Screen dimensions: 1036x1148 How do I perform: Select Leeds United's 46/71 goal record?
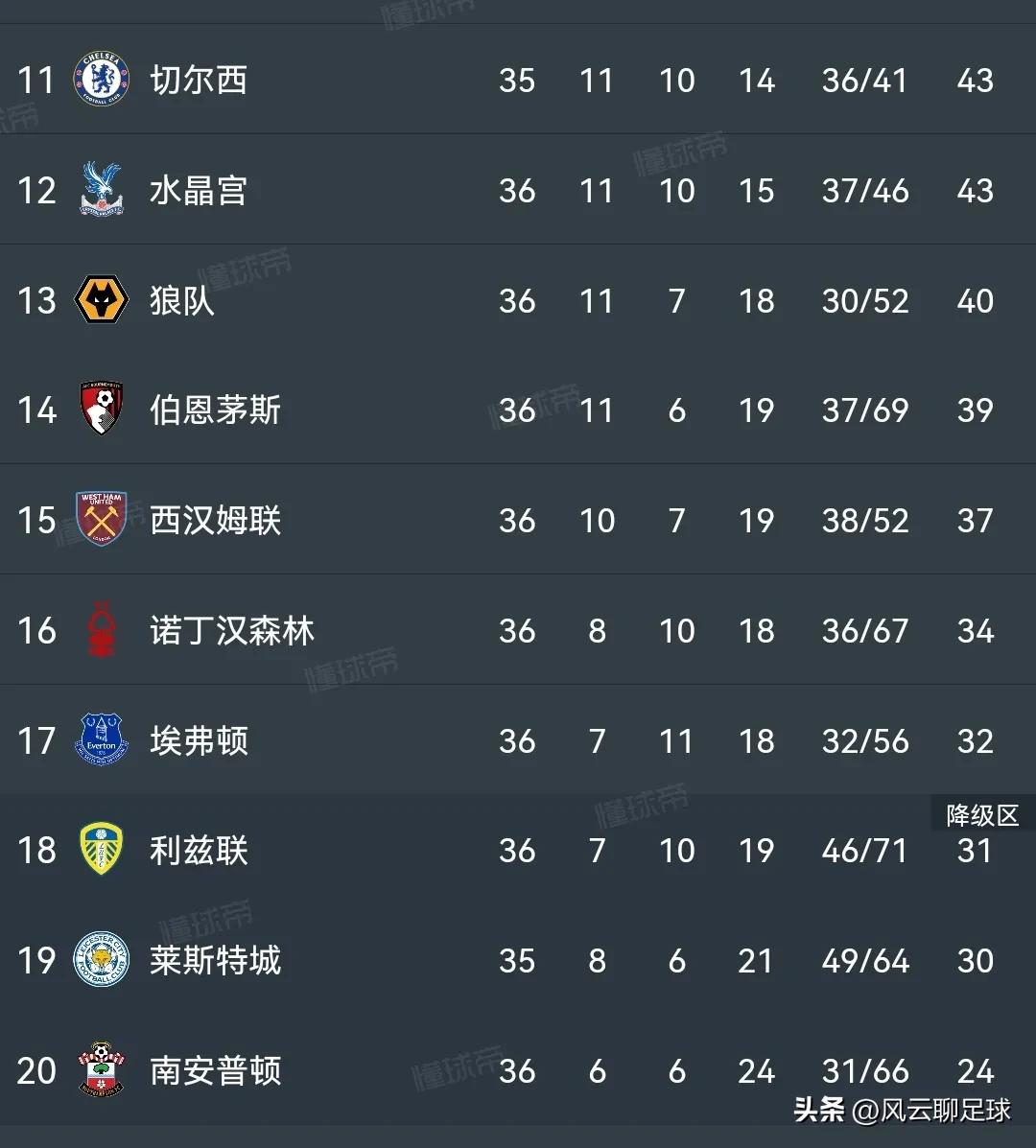coord(864,850)
